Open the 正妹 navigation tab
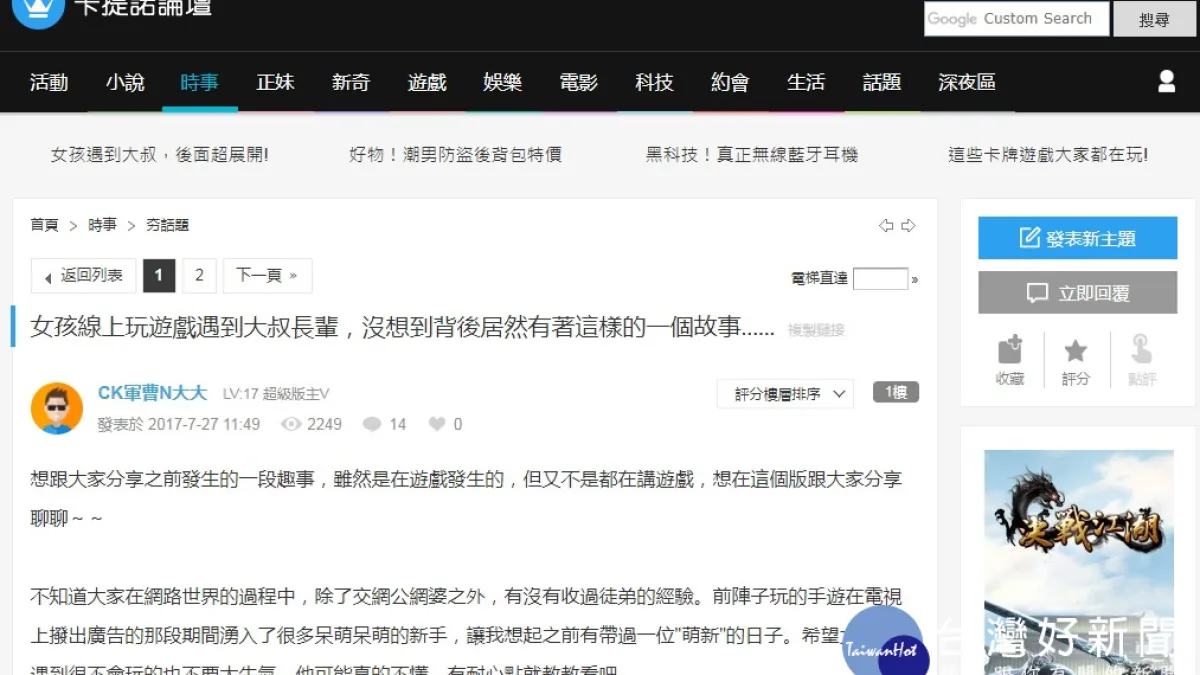 point(275,82)
